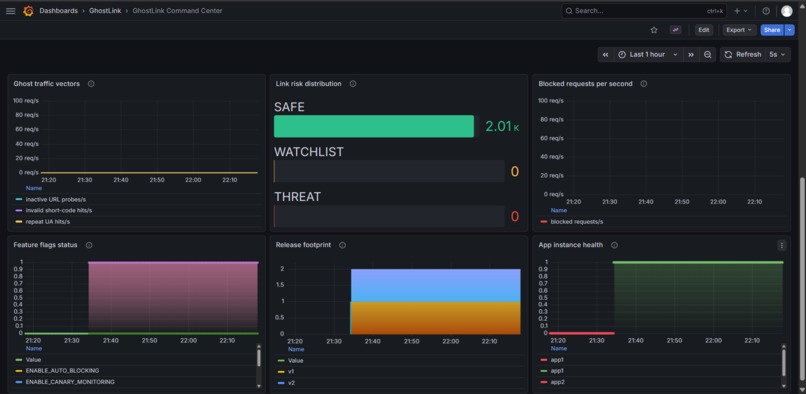Show info for Link risk distribution panel
The width and height of the screenshot is (806, 394).
(x=353, y=84)
